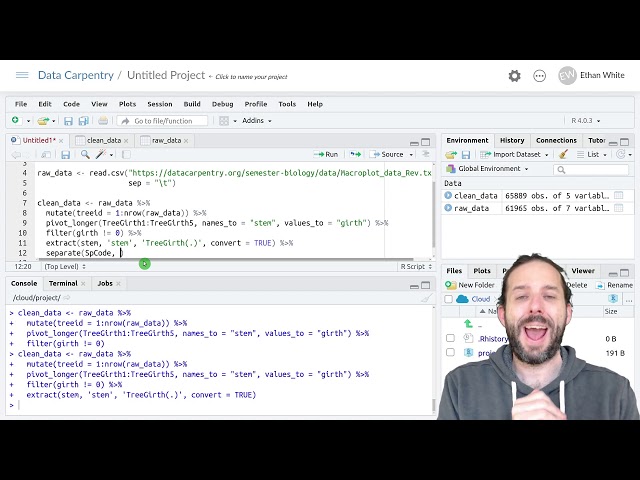Switch to the raw_data tab

coord(163,140)
